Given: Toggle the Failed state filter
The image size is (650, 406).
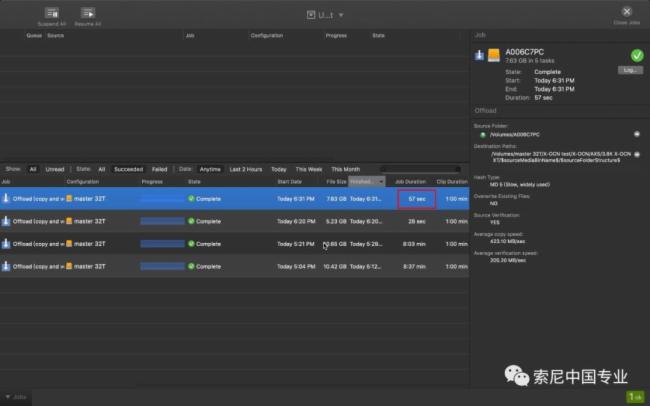Looking at the screenshot, I should tap(159, 169).
